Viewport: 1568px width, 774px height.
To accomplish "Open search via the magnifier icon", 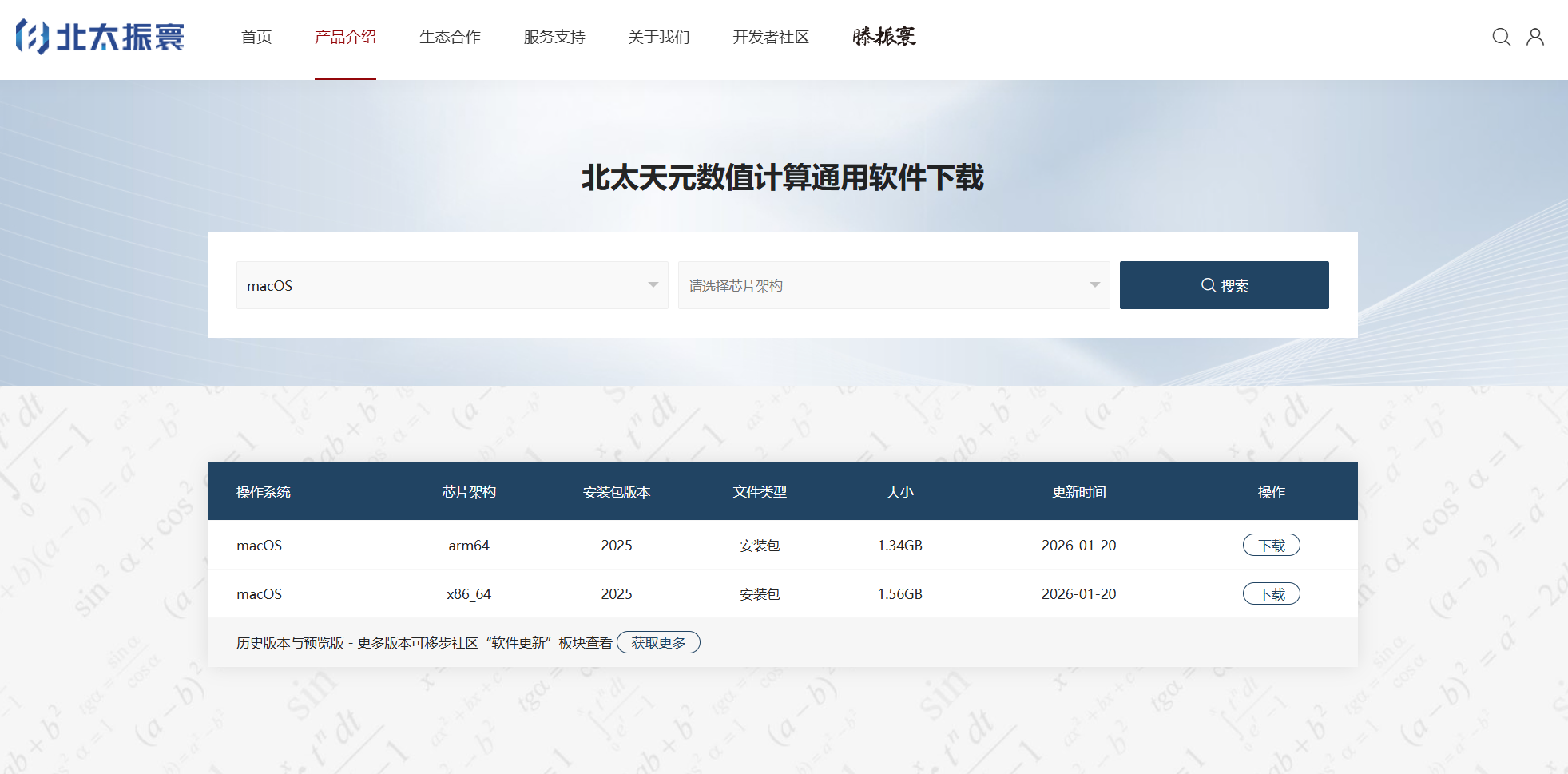I will (1502, 37).
